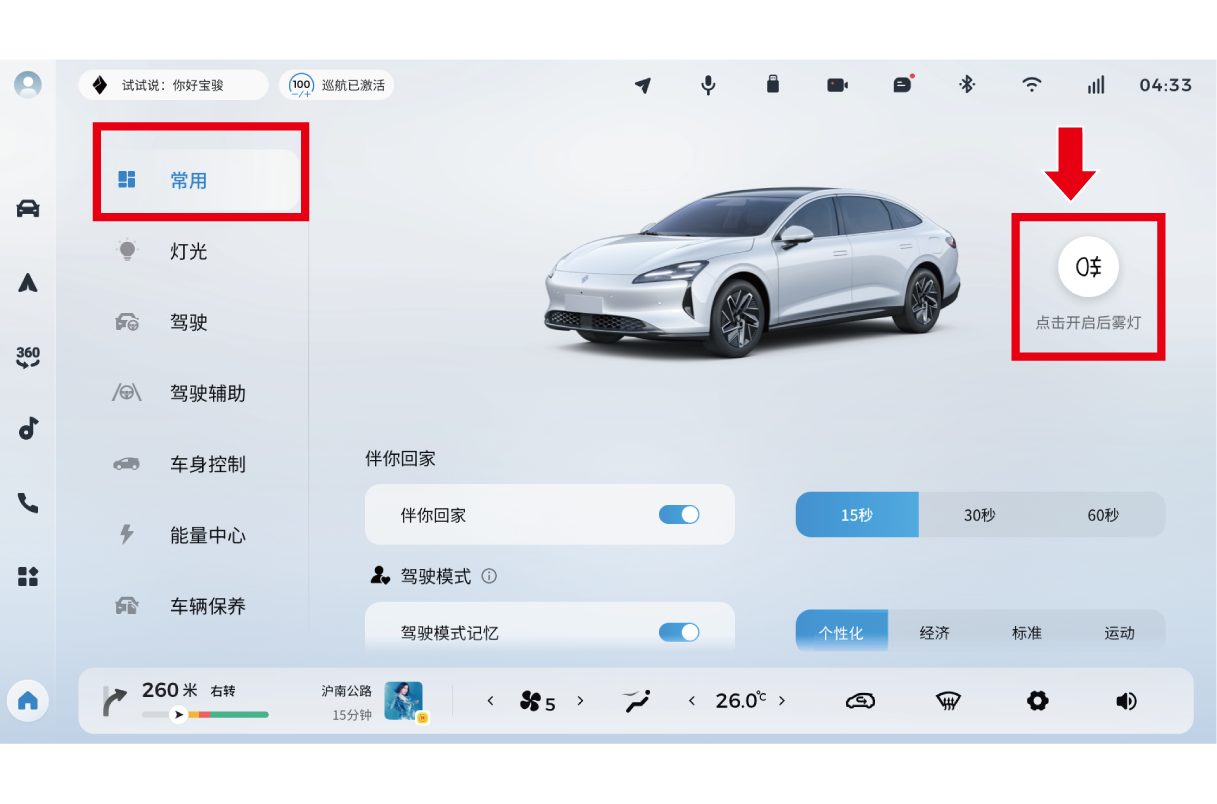Tap the Wi-Fi status icon
This screenshot has height=804, width=1217.
[1032, 84]
